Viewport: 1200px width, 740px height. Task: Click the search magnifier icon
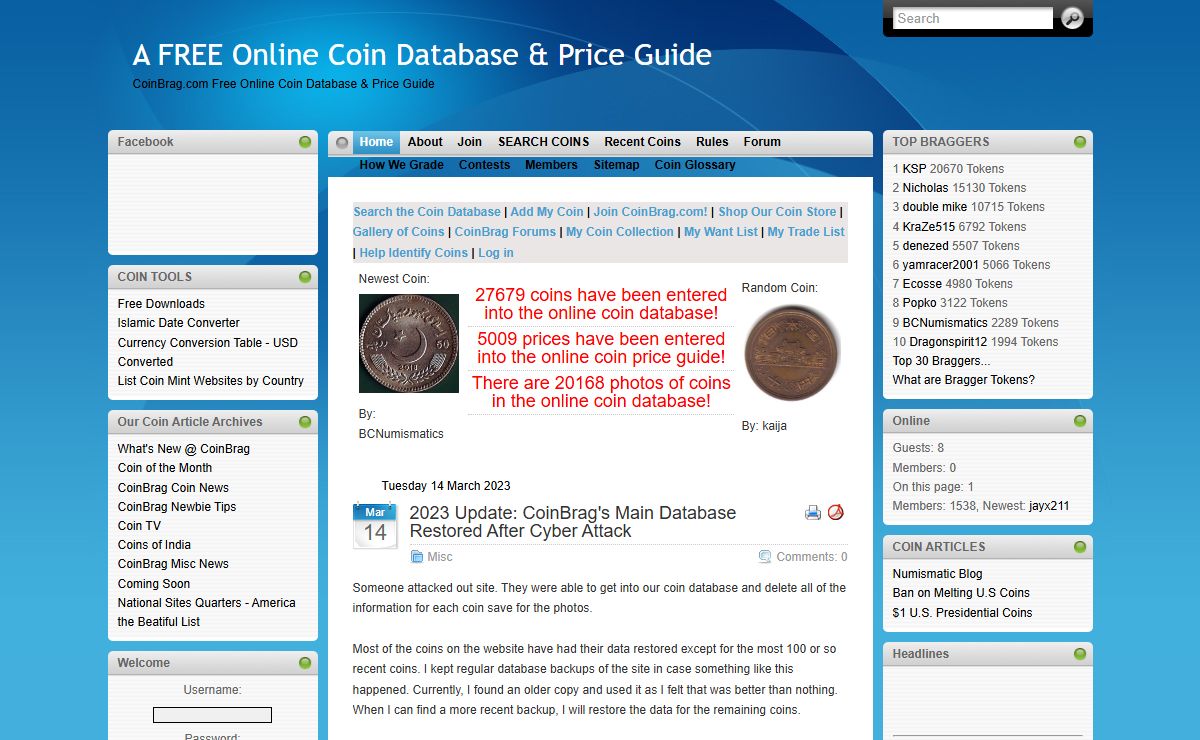pyautogui.click(x=1072, y=18)
